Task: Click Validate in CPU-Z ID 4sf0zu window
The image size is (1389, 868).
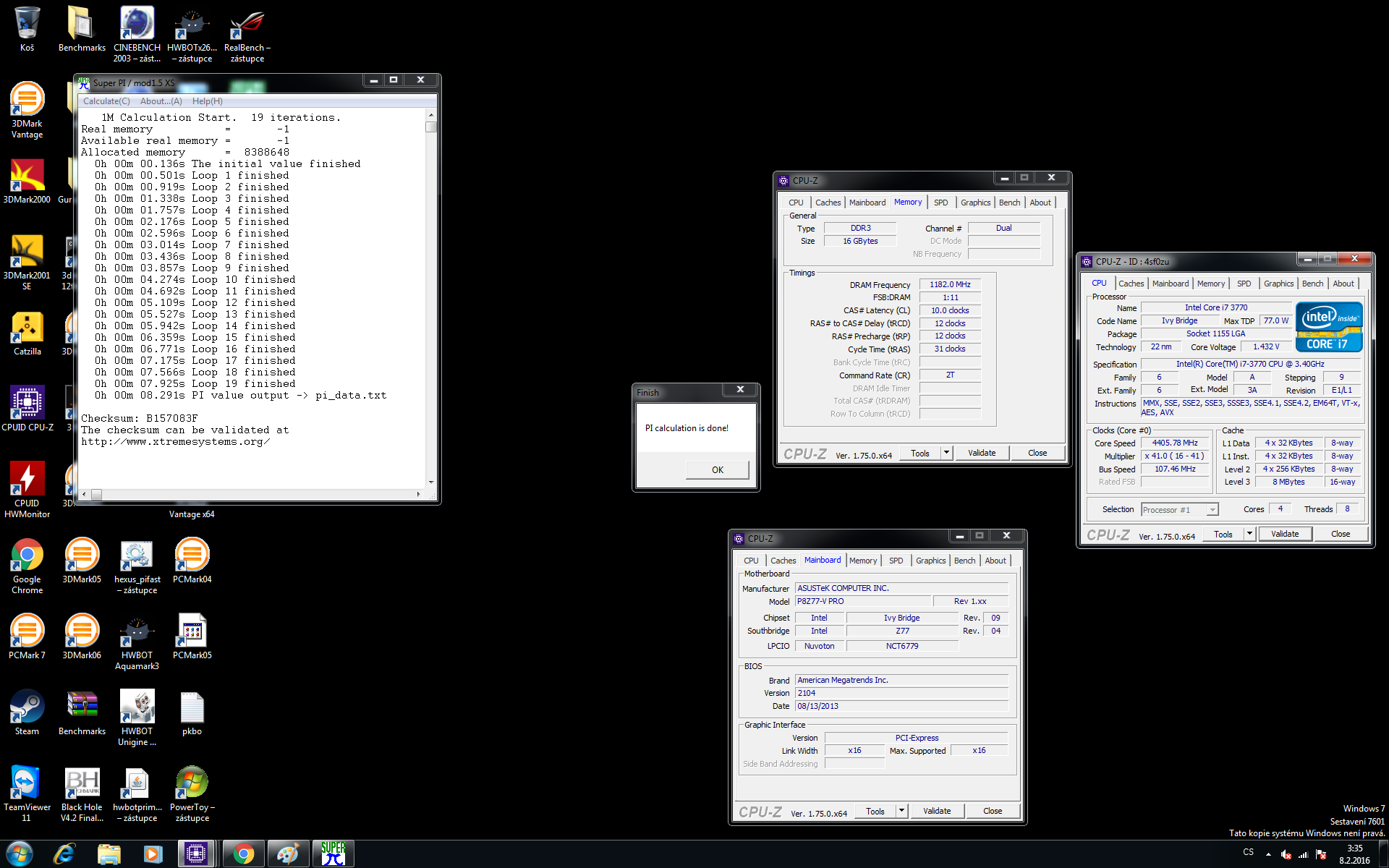Action: point(1285,534)
